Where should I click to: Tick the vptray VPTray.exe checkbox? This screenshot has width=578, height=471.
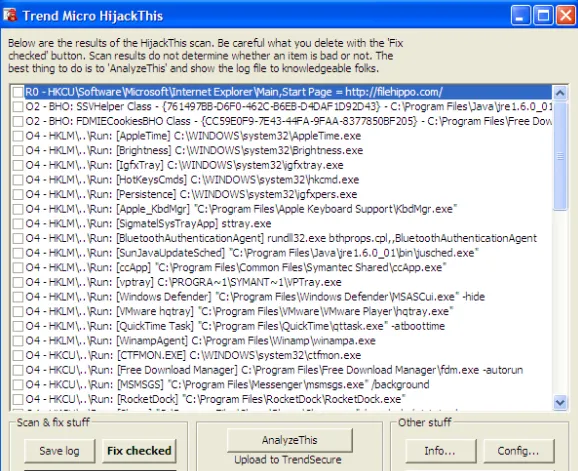pyautogui.click(x=18, y=282)
